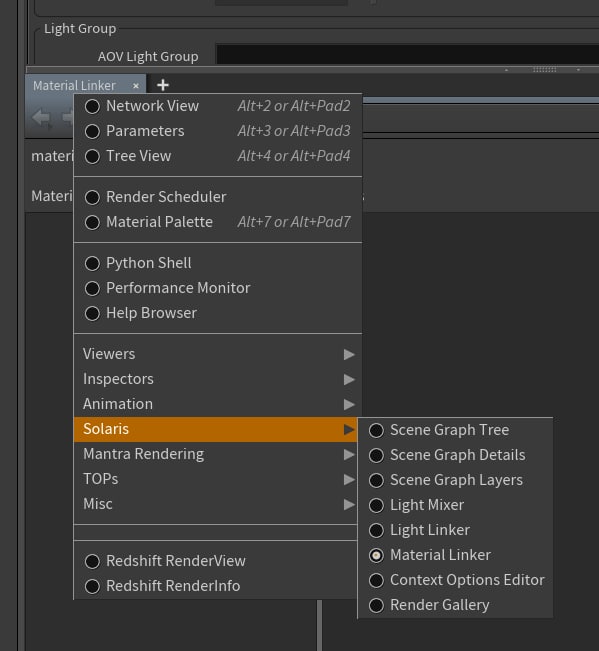Choose the Parameters pane type
599x651 pixels.
(x=218, y=131)
